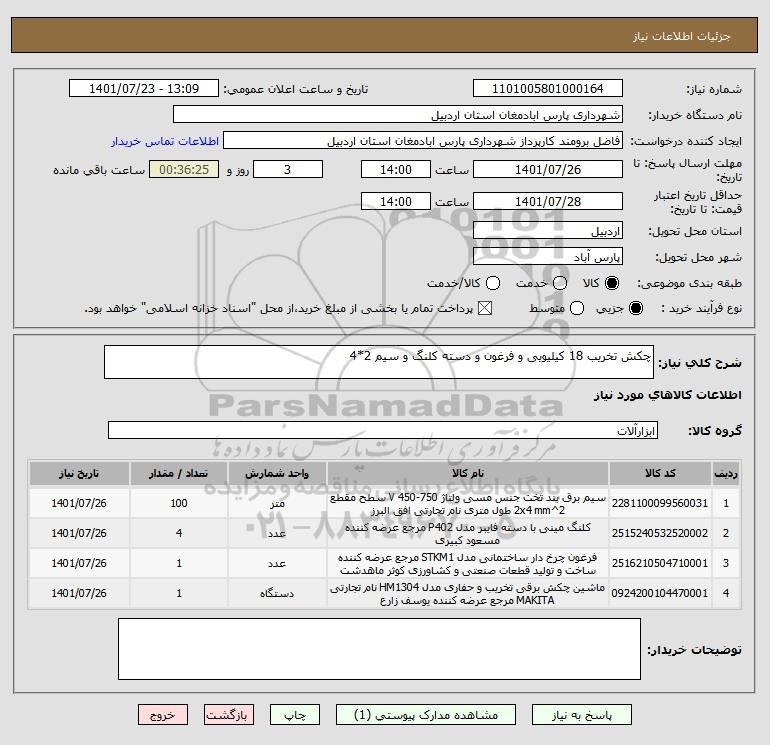Viewport: 770px width, 745px height.
Task: Click the buyer organization name field
Action: click(398, 115)
